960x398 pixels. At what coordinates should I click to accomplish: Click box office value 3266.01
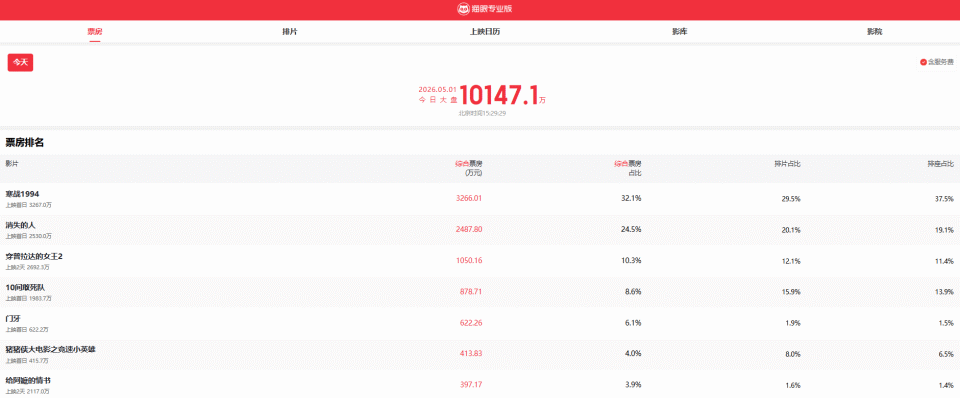(x=468, y=198)
